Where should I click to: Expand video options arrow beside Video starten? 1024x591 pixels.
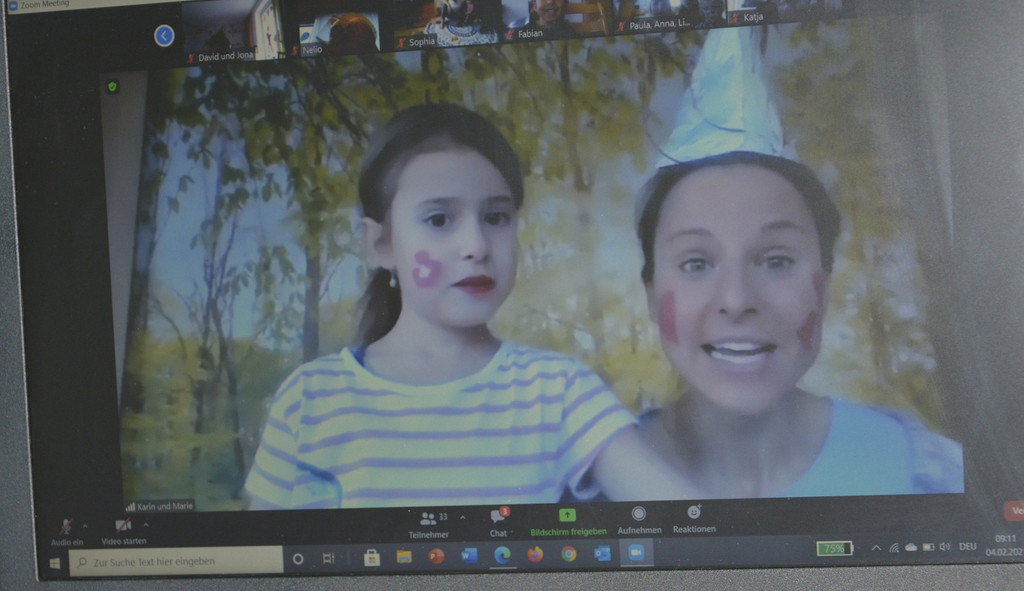pos(146,524)
